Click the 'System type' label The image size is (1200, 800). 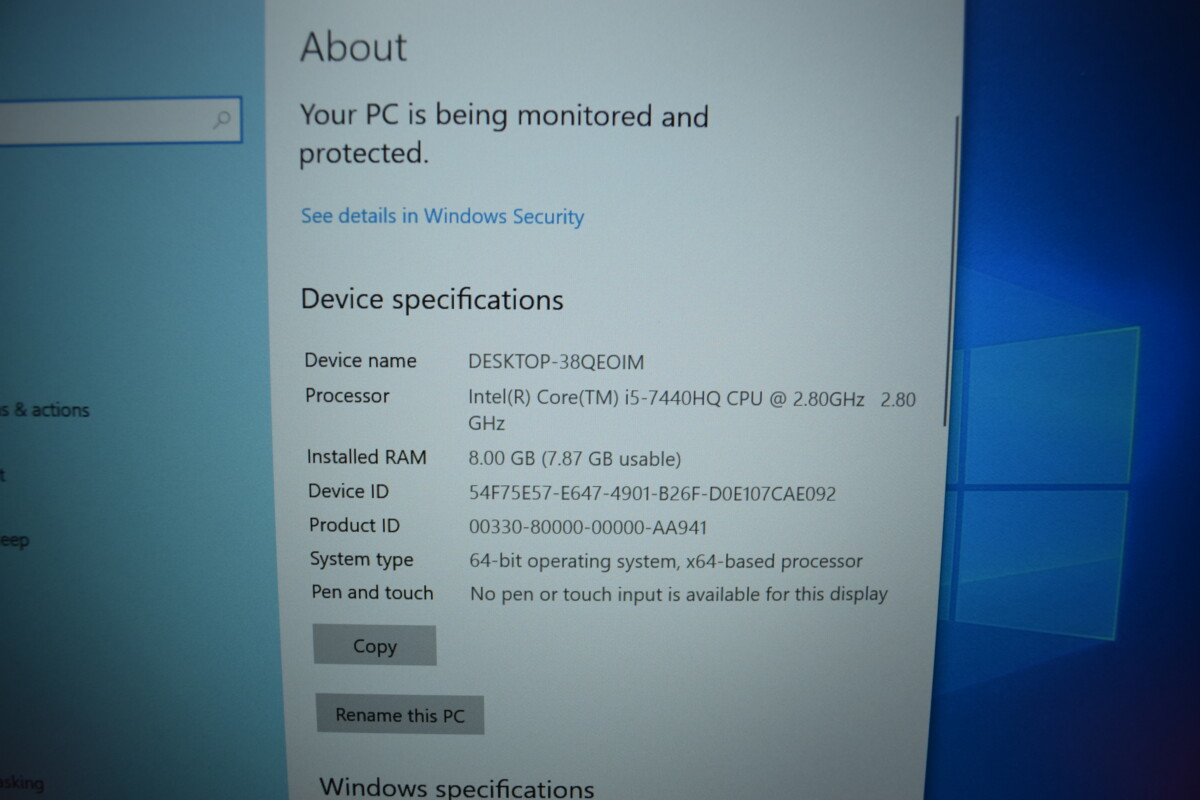[361, 559]
